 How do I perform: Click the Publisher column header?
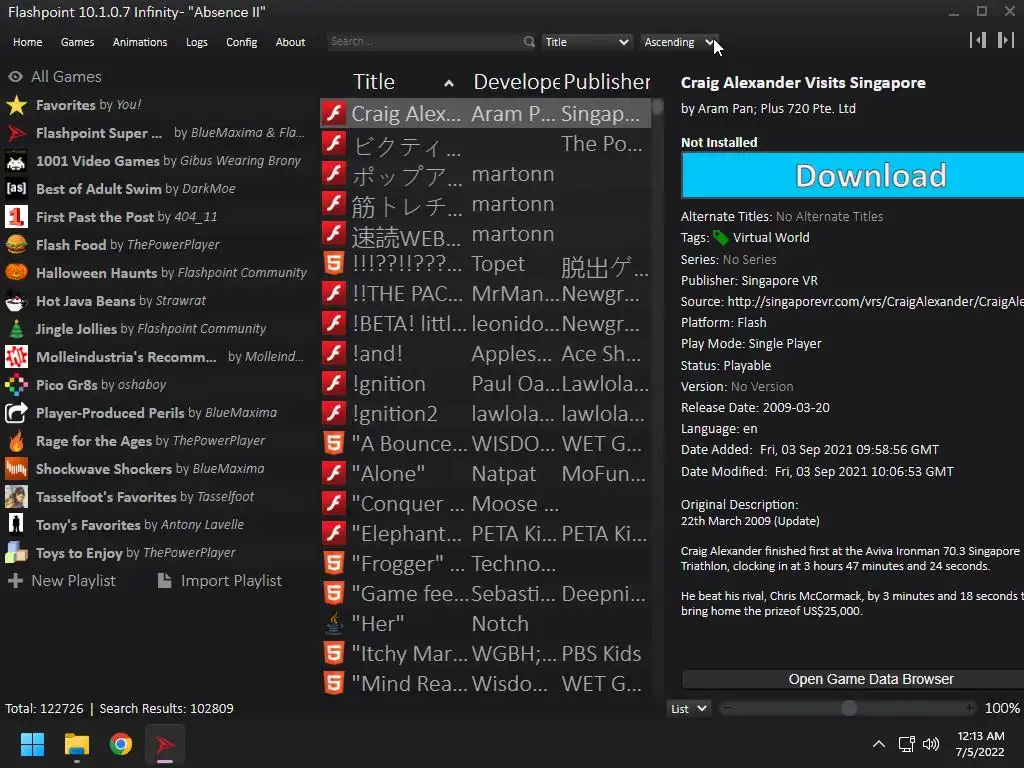pyautogui.click(x=607, y=82)
